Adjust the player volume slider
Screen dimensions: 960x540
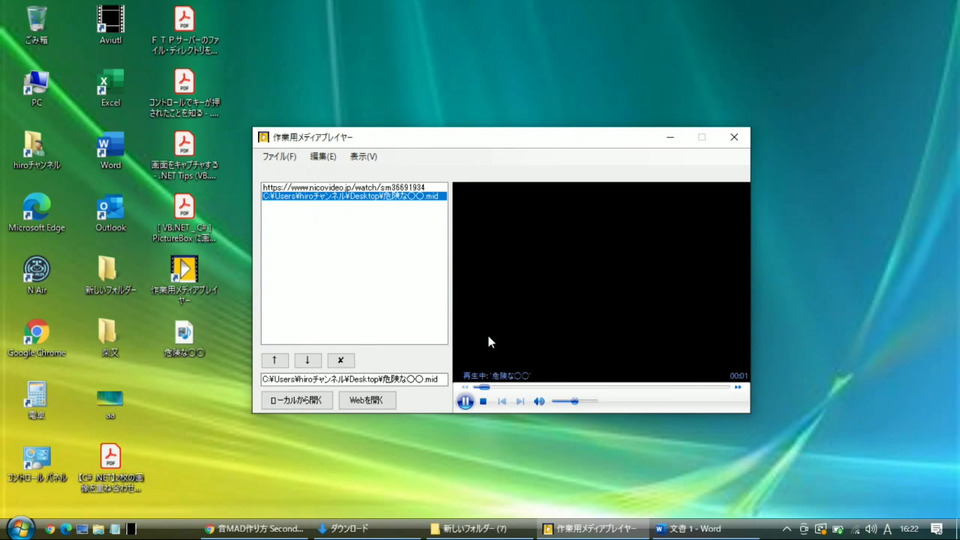574,401
